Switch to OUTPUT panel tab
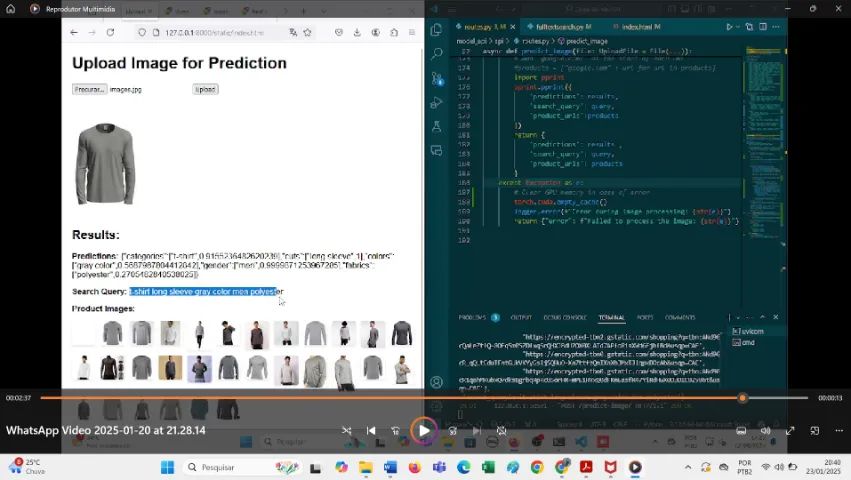The height and width of the screenshot is (480, 851). (x=521, y=318)
